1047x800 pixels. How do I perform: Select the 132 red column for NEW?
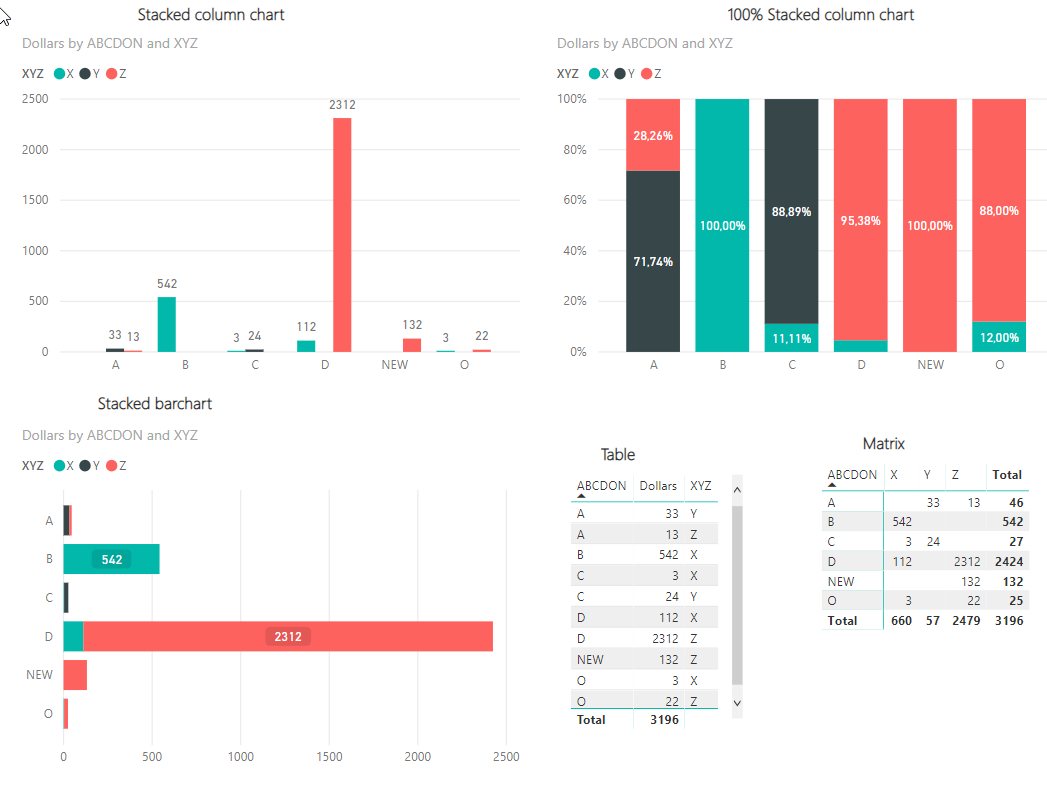click(412, 345)
